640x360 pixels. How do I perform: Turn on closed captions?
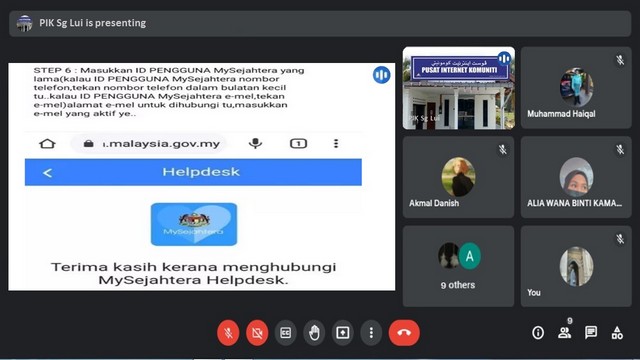click(x=285, y=333)
